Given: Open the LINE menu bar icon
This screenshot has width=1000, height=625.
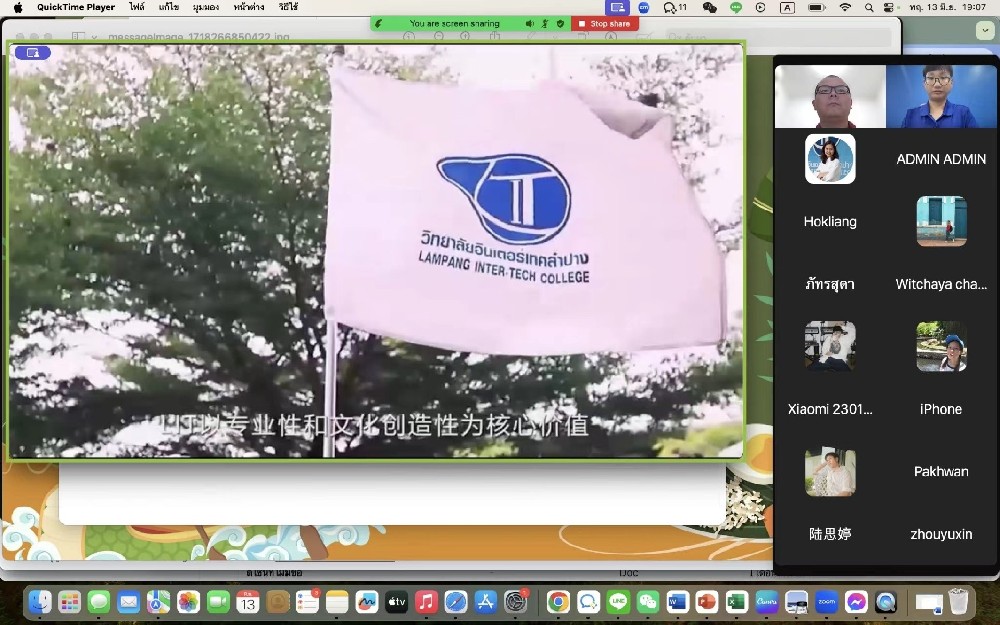Looking at the screenshot, I should [x=736, y=8].
